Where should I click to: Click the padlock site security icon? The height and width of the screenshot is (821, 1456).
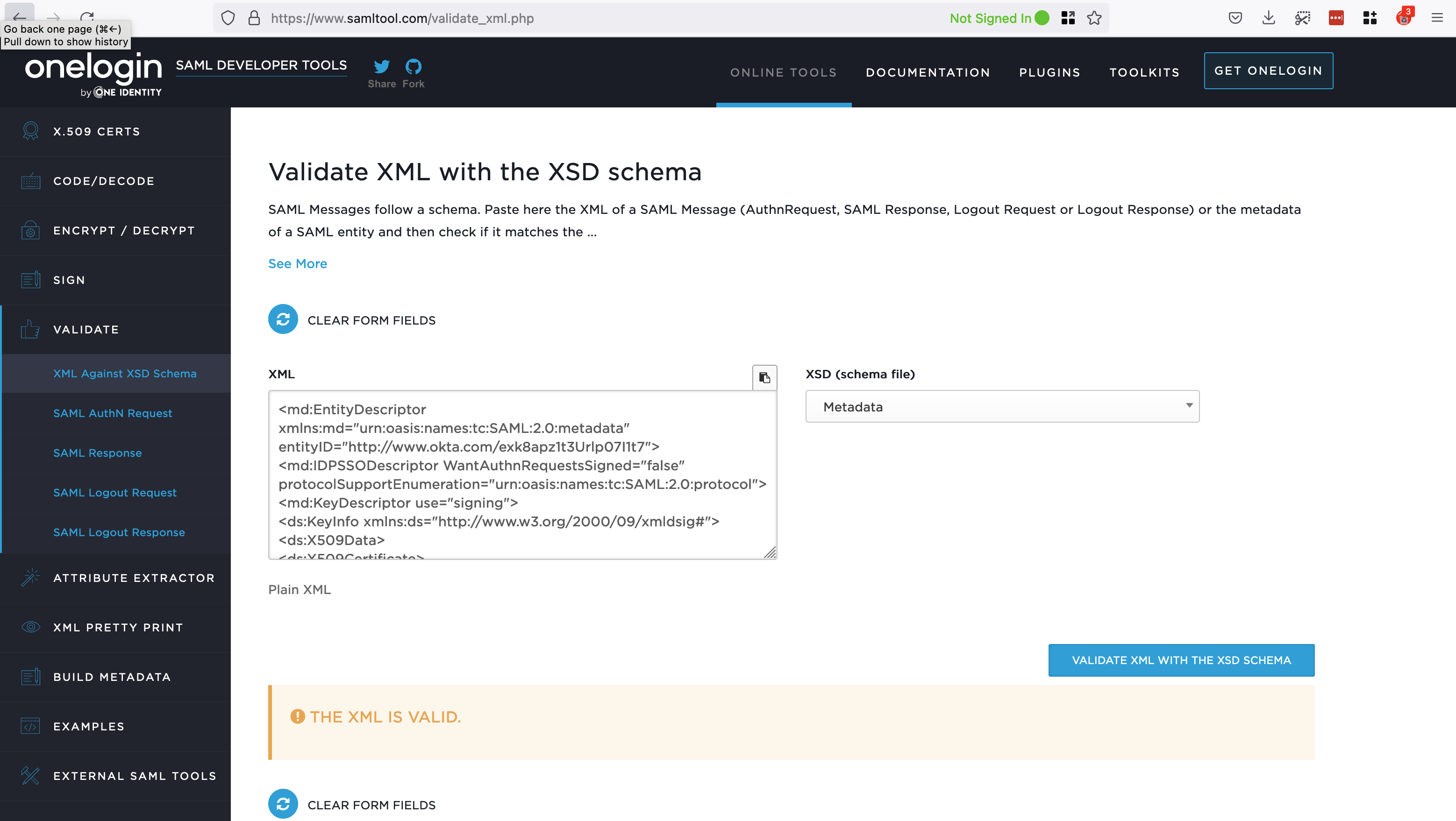point(254,18)
